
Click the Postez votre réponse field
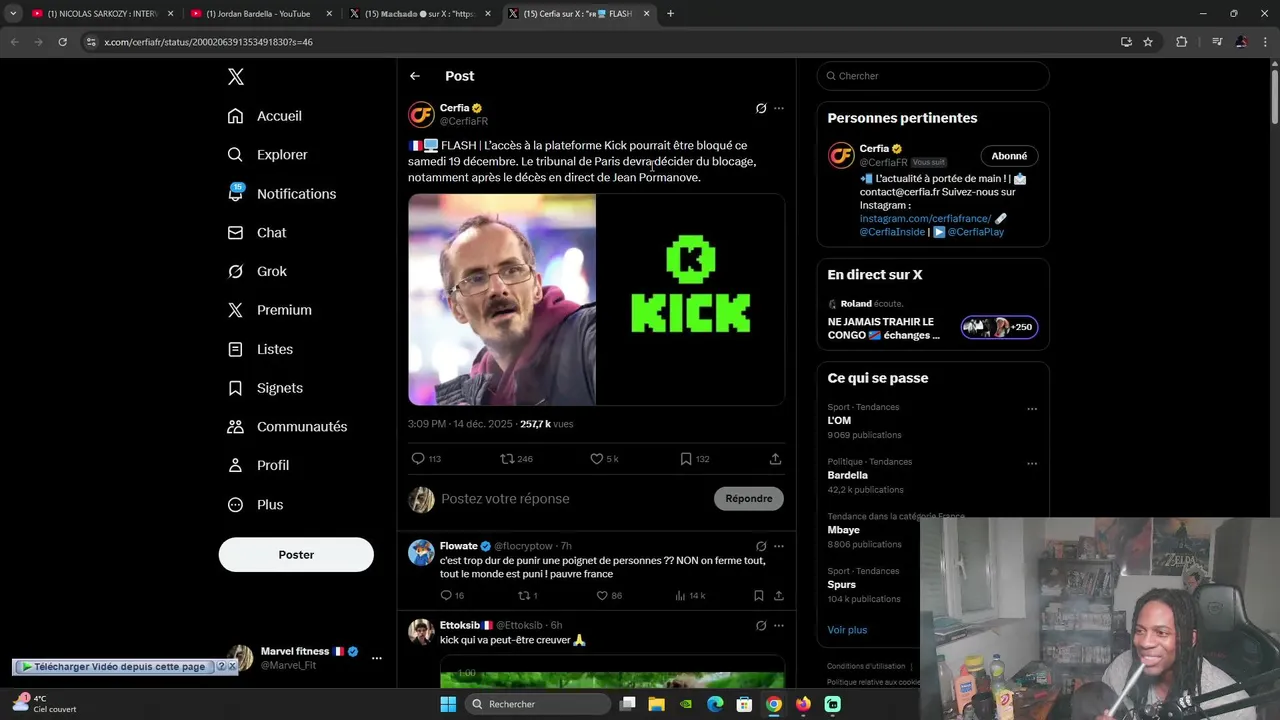(572, 499)
